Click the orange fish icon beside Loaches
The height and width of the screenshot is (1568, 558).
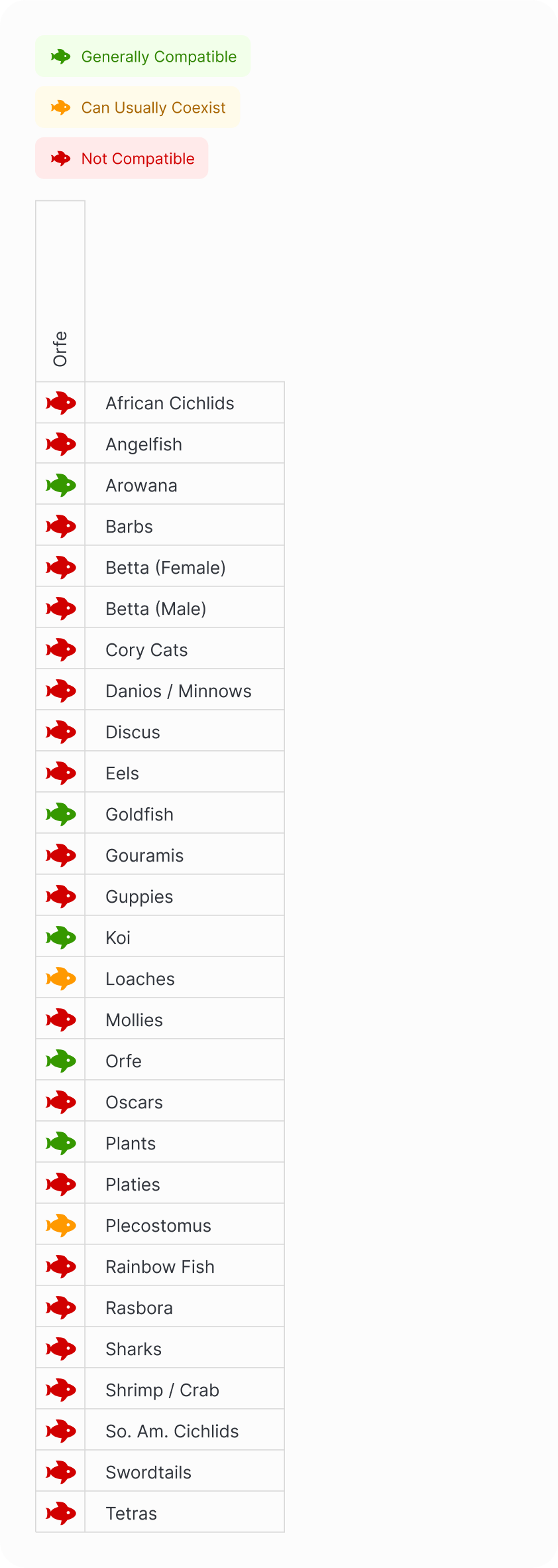pyautogui.click(x=61, y=979)
